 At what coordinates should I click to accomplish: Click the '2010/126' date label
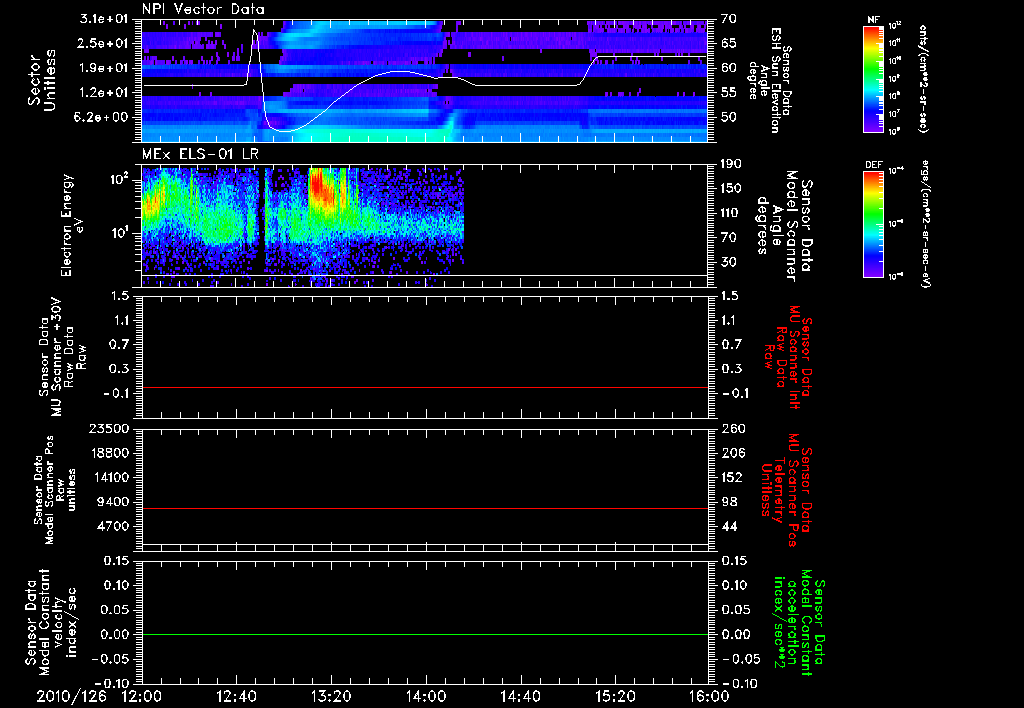click(72, 696)
